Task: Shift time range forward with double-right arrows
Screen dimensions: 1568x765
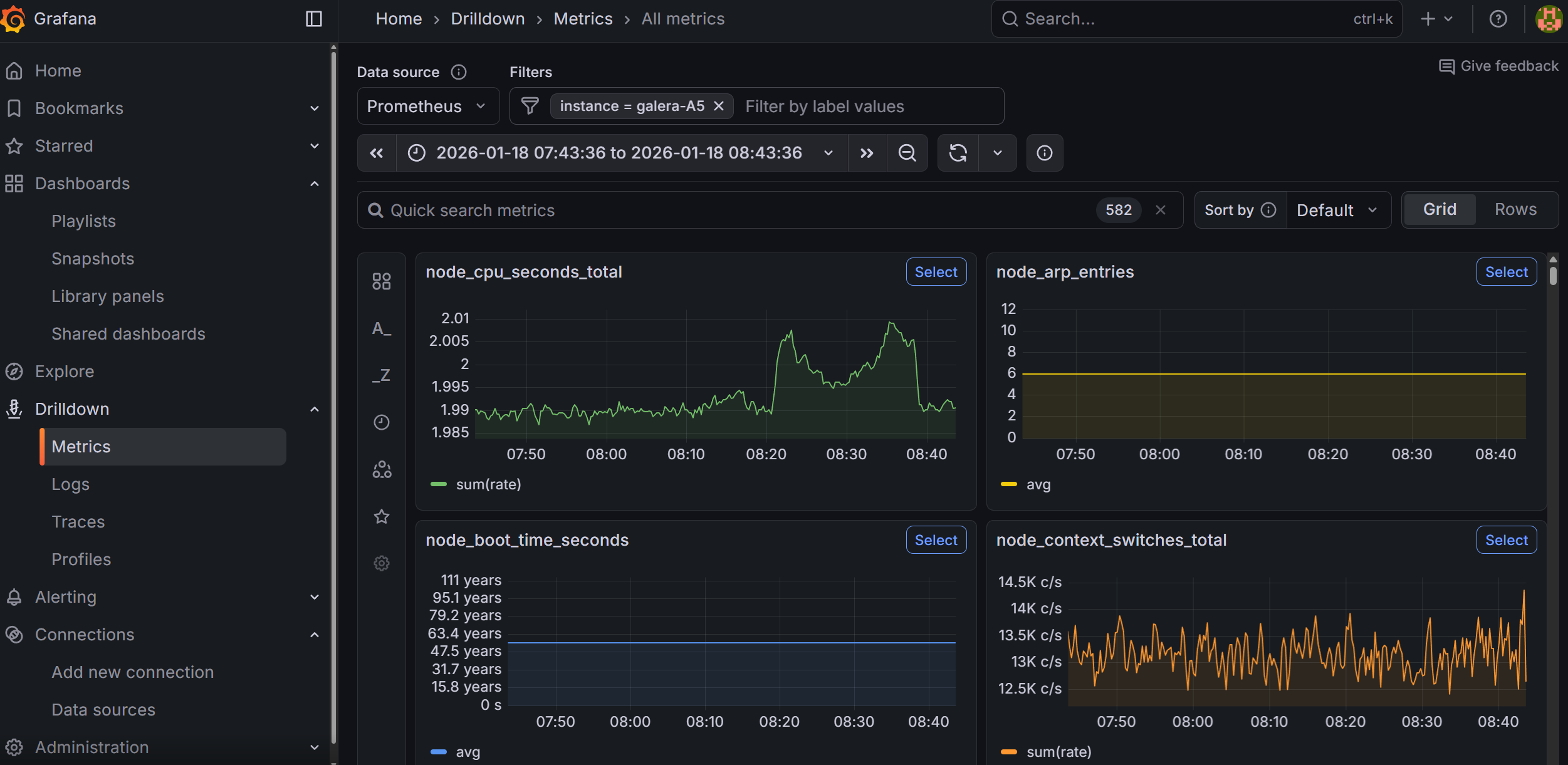Action: (867, 153)
